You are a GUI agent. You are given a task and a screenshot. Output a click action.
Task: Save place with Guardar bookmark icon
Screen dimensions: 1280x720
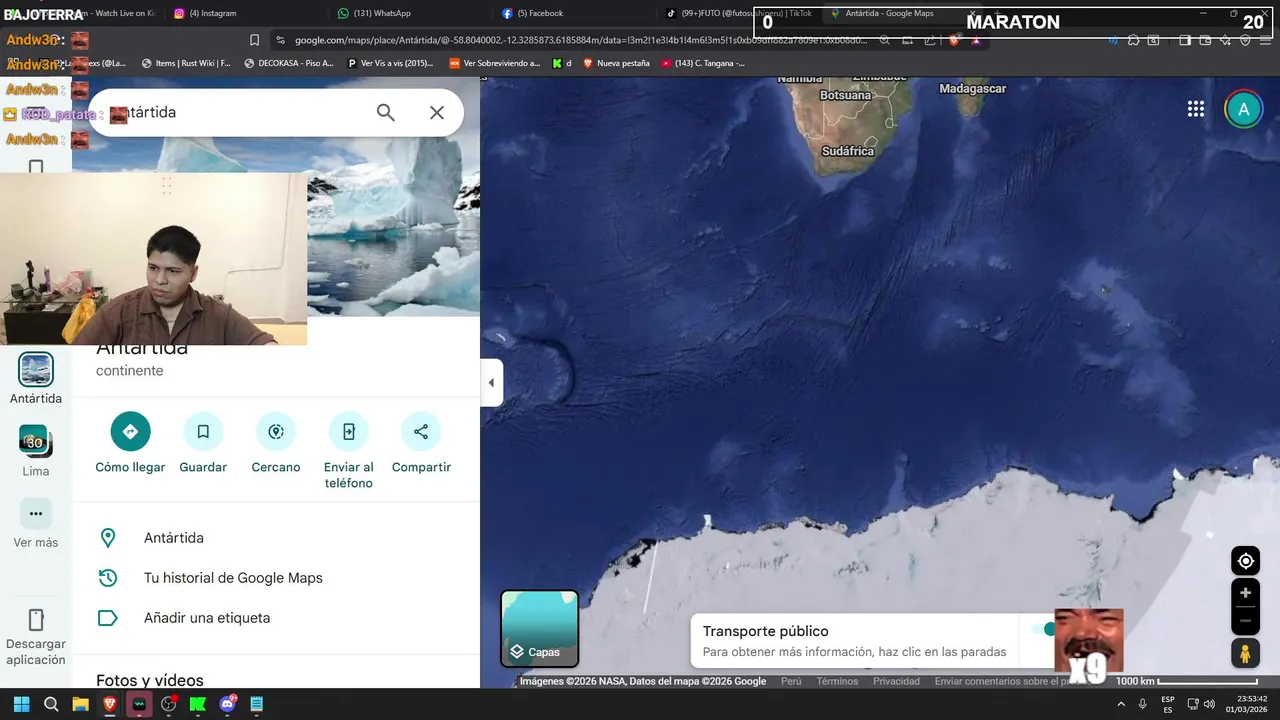tap(203, 431)
